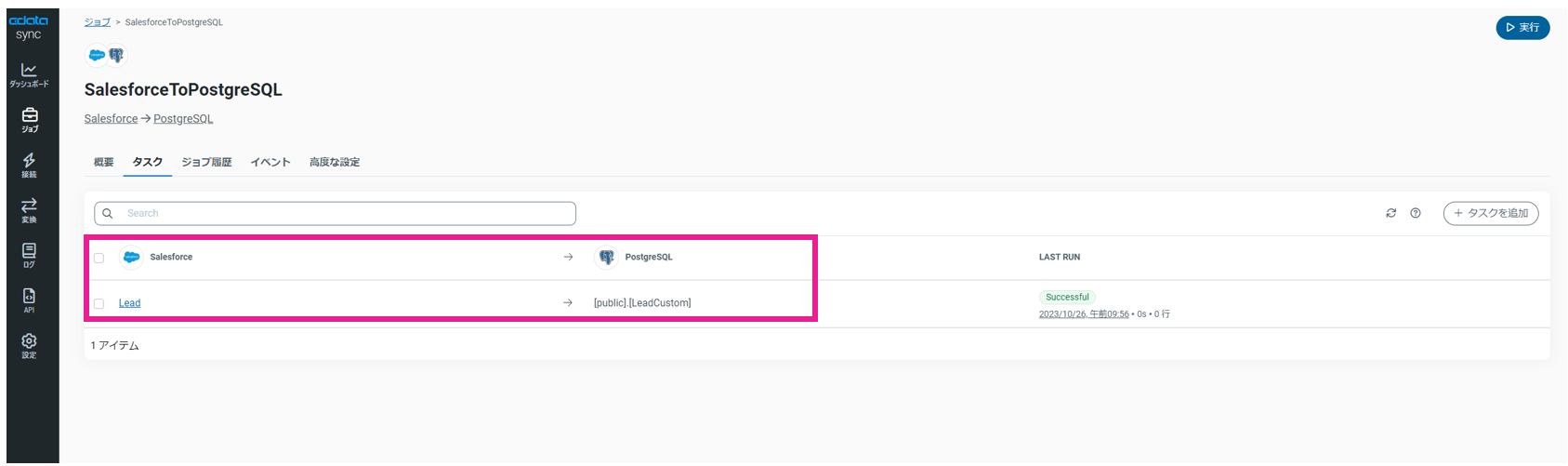The width and height of the screenshot is (1568, 466).
Task: Open the Jobs (ジョブ) sidebar icon
Action: [29, 119]
